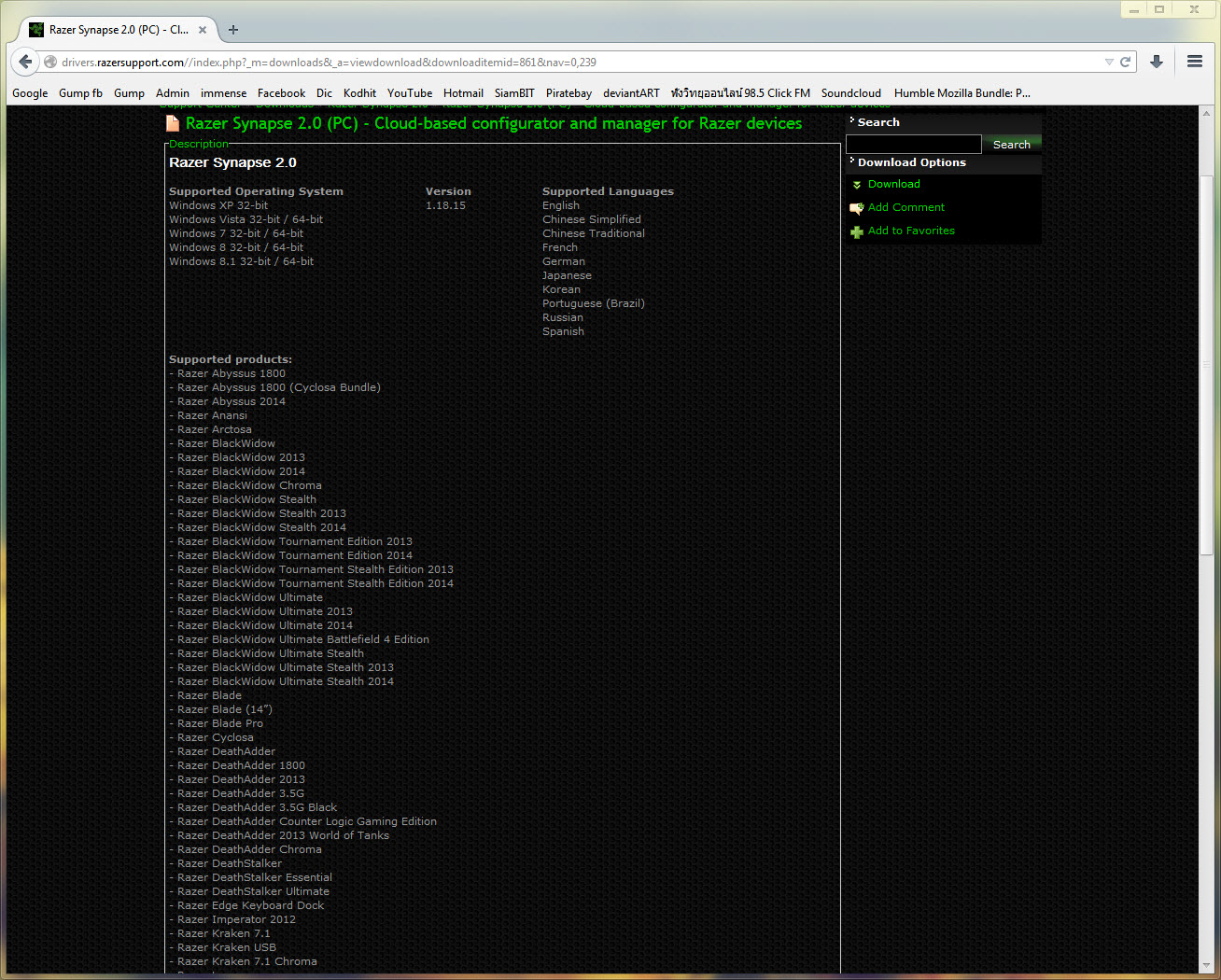The image size is (1221, 980).
Task: Click the Chinese Traditional language entry
Action: pos(593,233)
